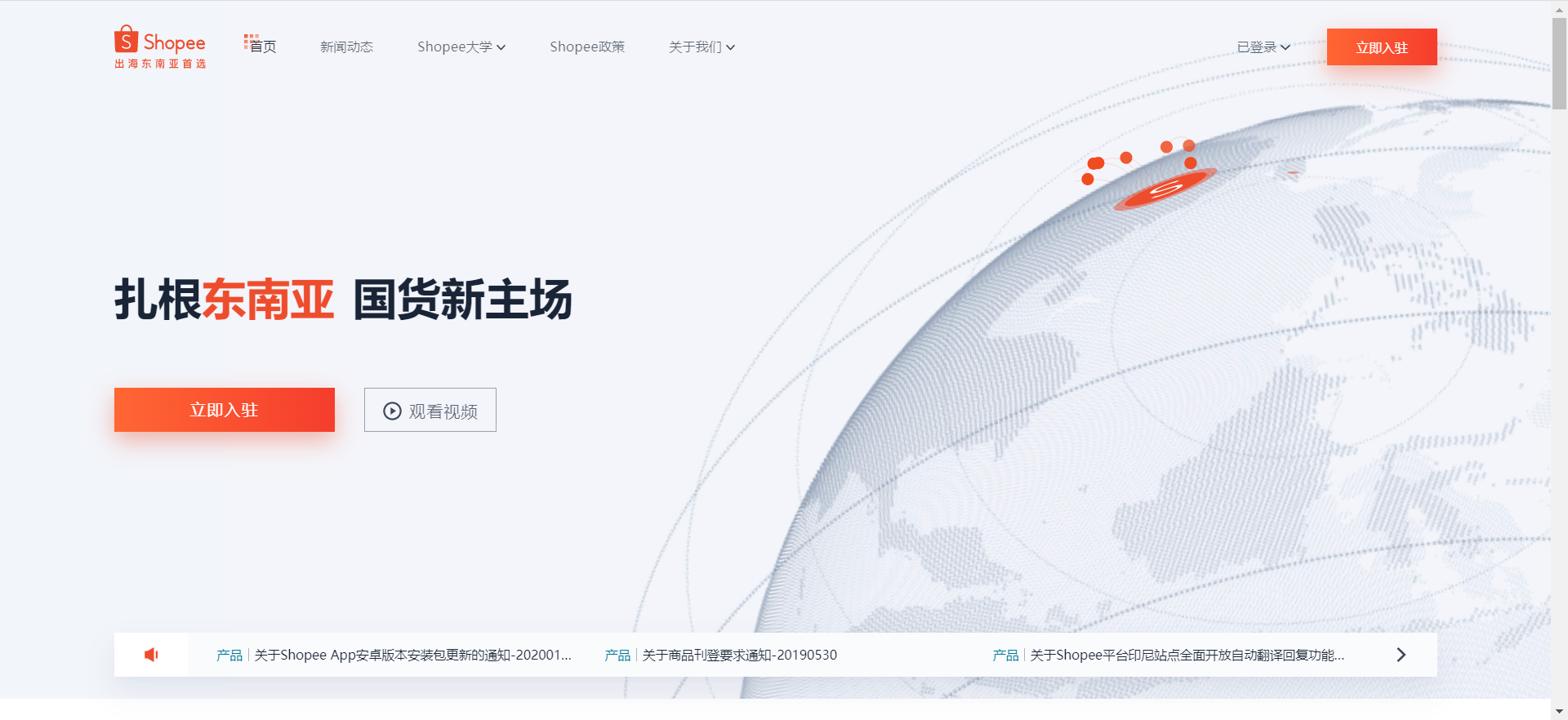This screenshot has width=1568, height=720.
Task: Expand the 关于我们 dropdown menu
Action: pos(702,47)
